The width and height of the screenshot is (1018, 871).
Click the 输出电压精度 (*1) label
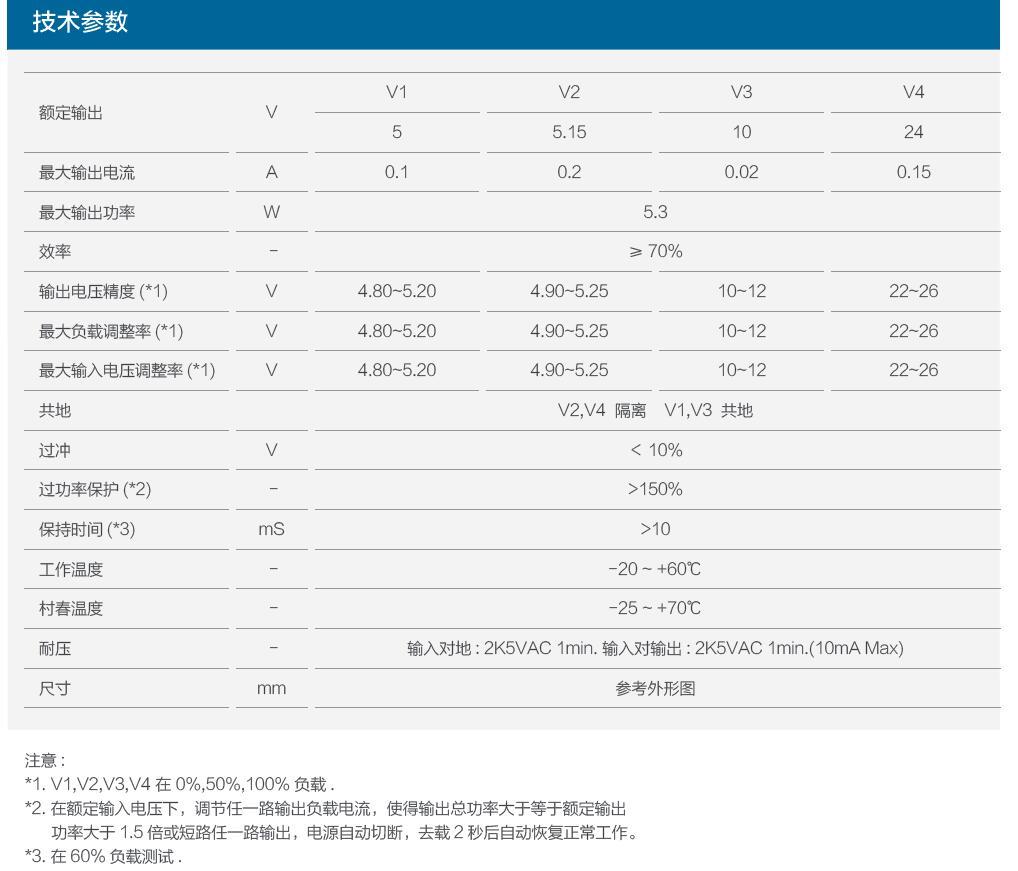pos(103,291)
